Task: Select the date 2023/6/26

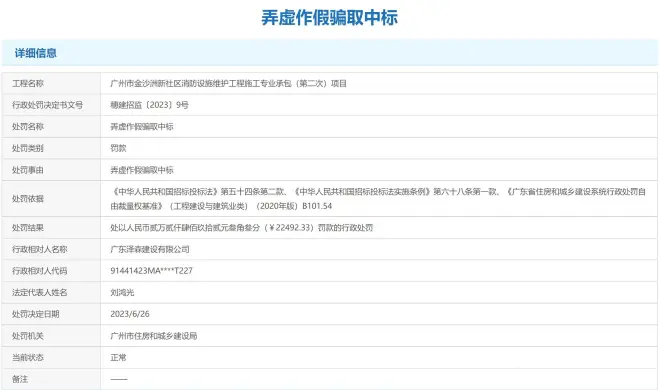Action: tap(130, 314)
